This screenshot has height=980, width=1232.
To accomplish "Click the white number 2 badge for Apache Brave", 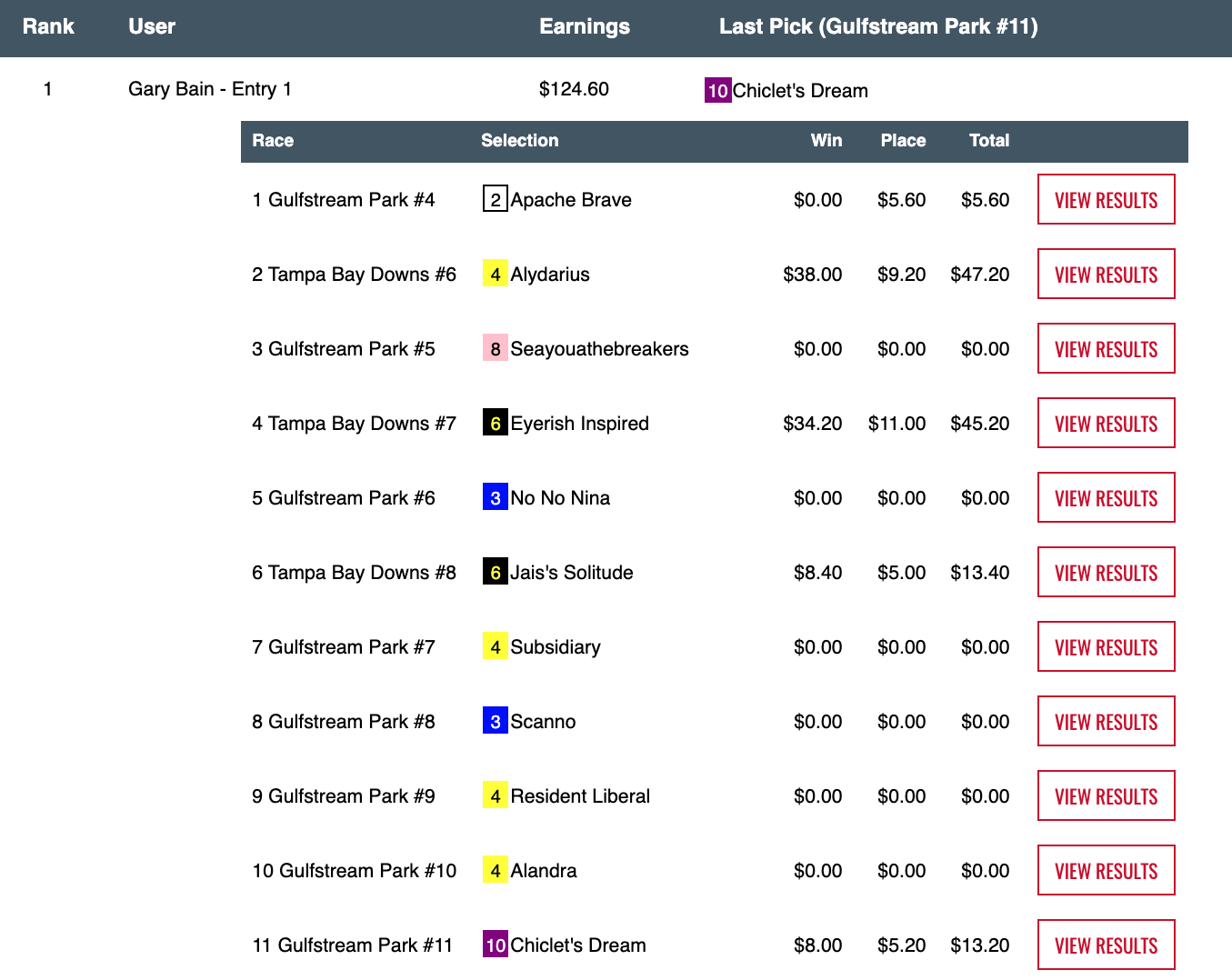I will (495, 200).
